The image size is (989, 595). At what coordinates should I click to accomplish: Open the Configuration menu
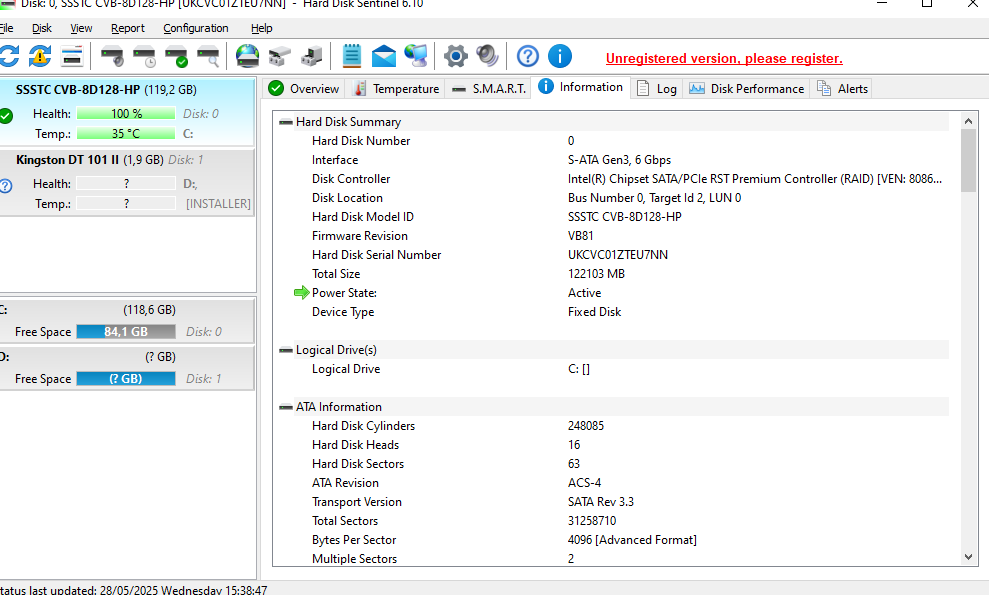tap(195, 28)
